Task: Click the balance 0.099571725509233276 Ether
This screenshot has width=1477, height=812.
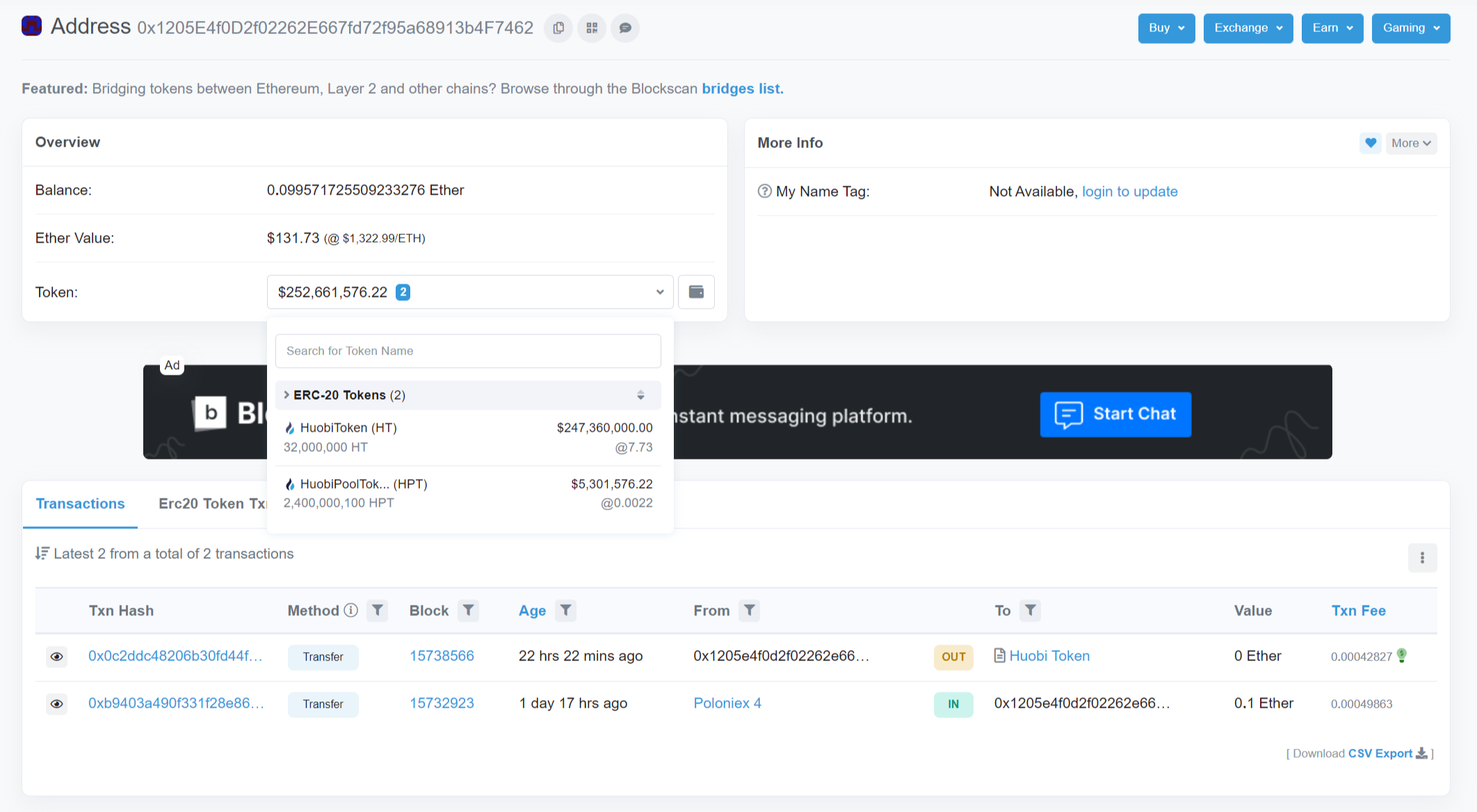Action: pyautogui.click(x=366, y=190)
